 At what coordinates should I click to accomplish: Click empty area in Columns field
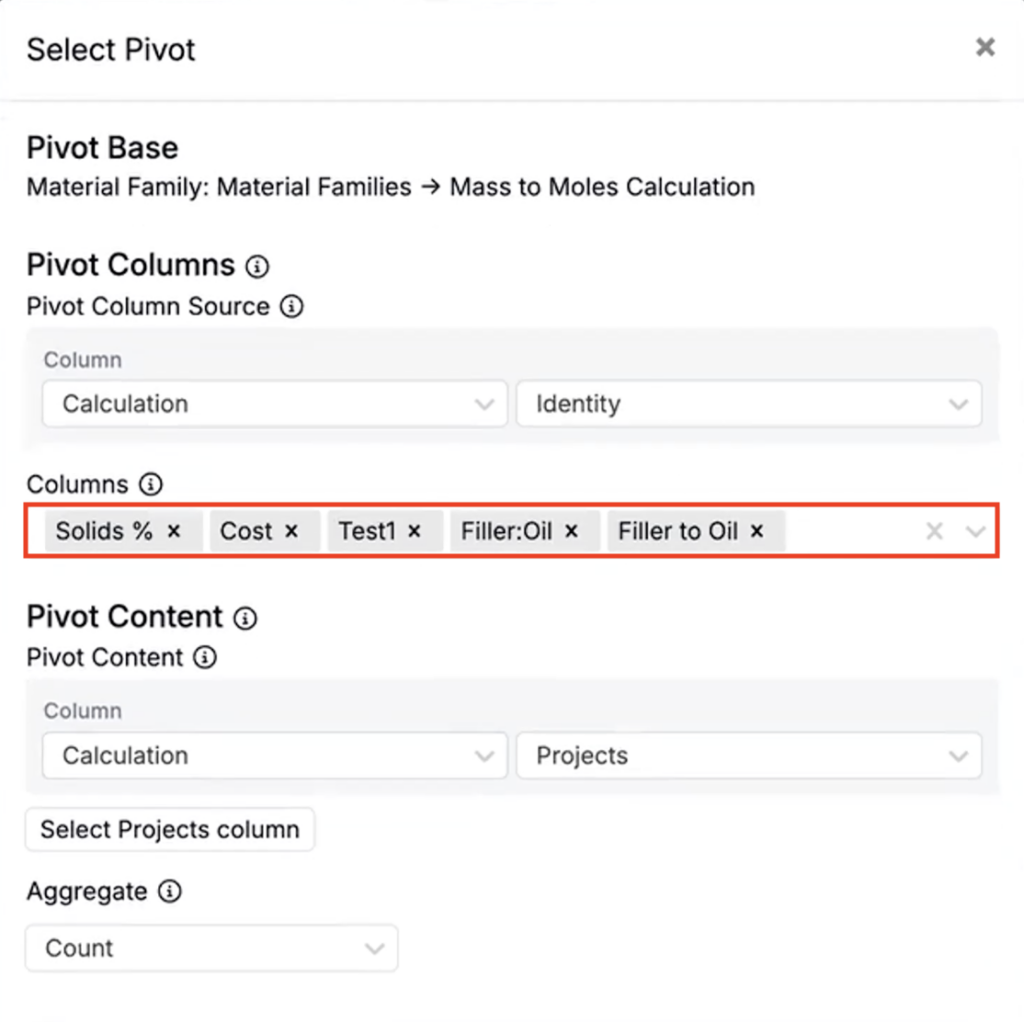pyautogui.click(x=850, y=532)
